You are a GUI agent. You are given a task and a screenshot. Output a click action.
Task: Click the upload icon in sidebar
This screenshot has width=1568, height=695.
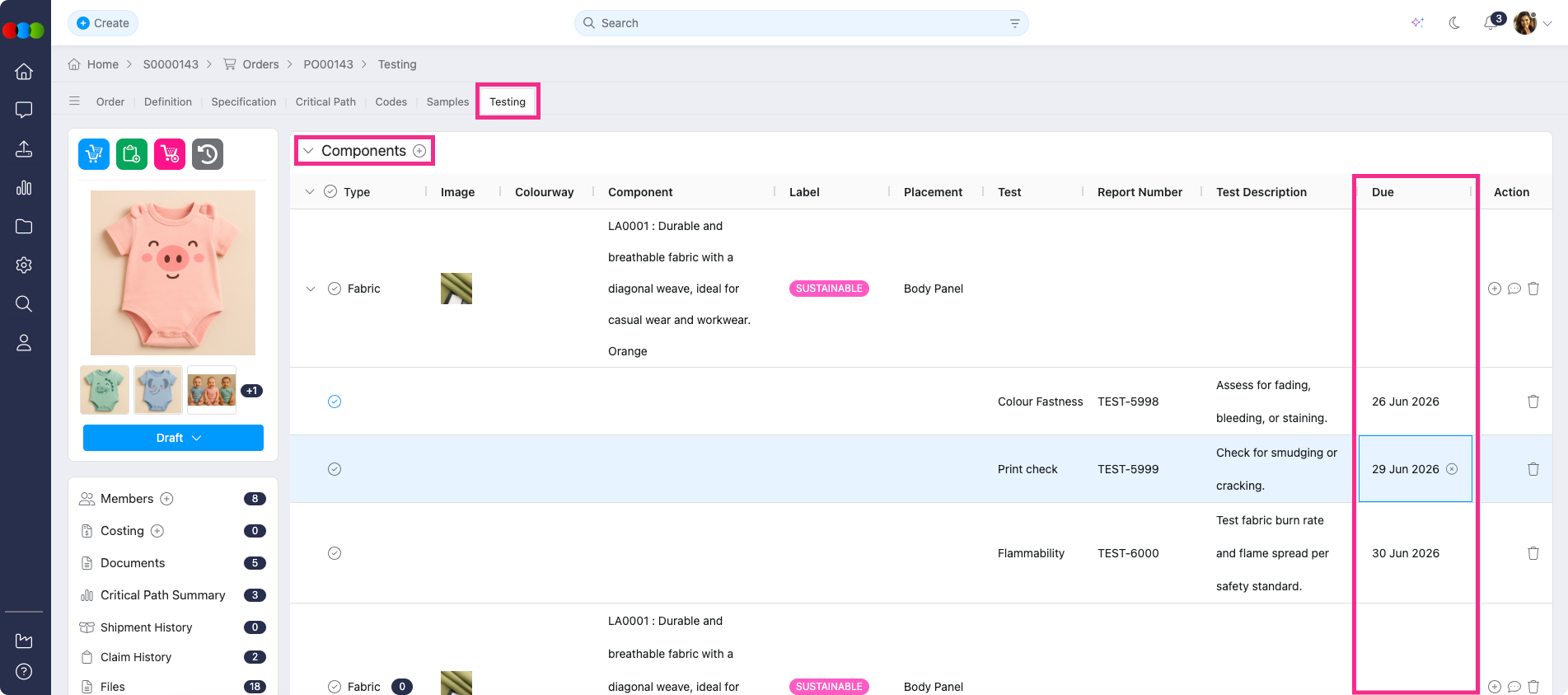coord(24,148)
